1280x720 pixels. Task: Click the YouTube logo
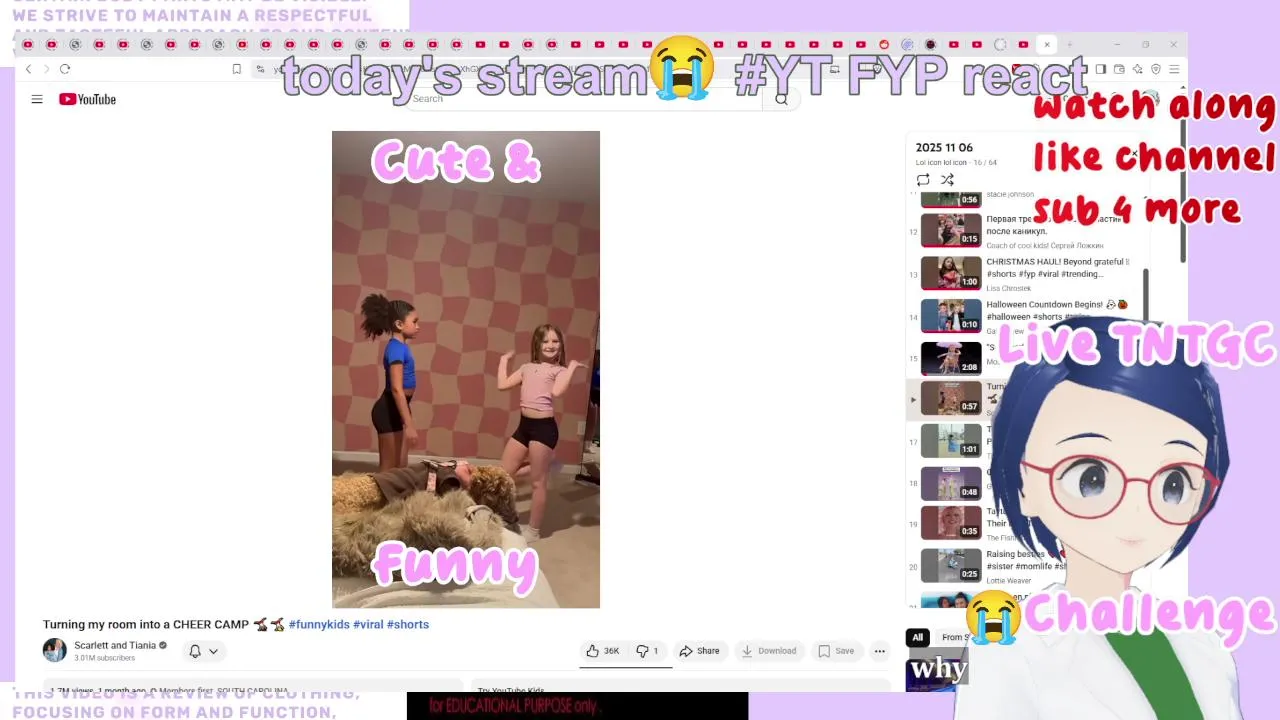pos(87,99)
